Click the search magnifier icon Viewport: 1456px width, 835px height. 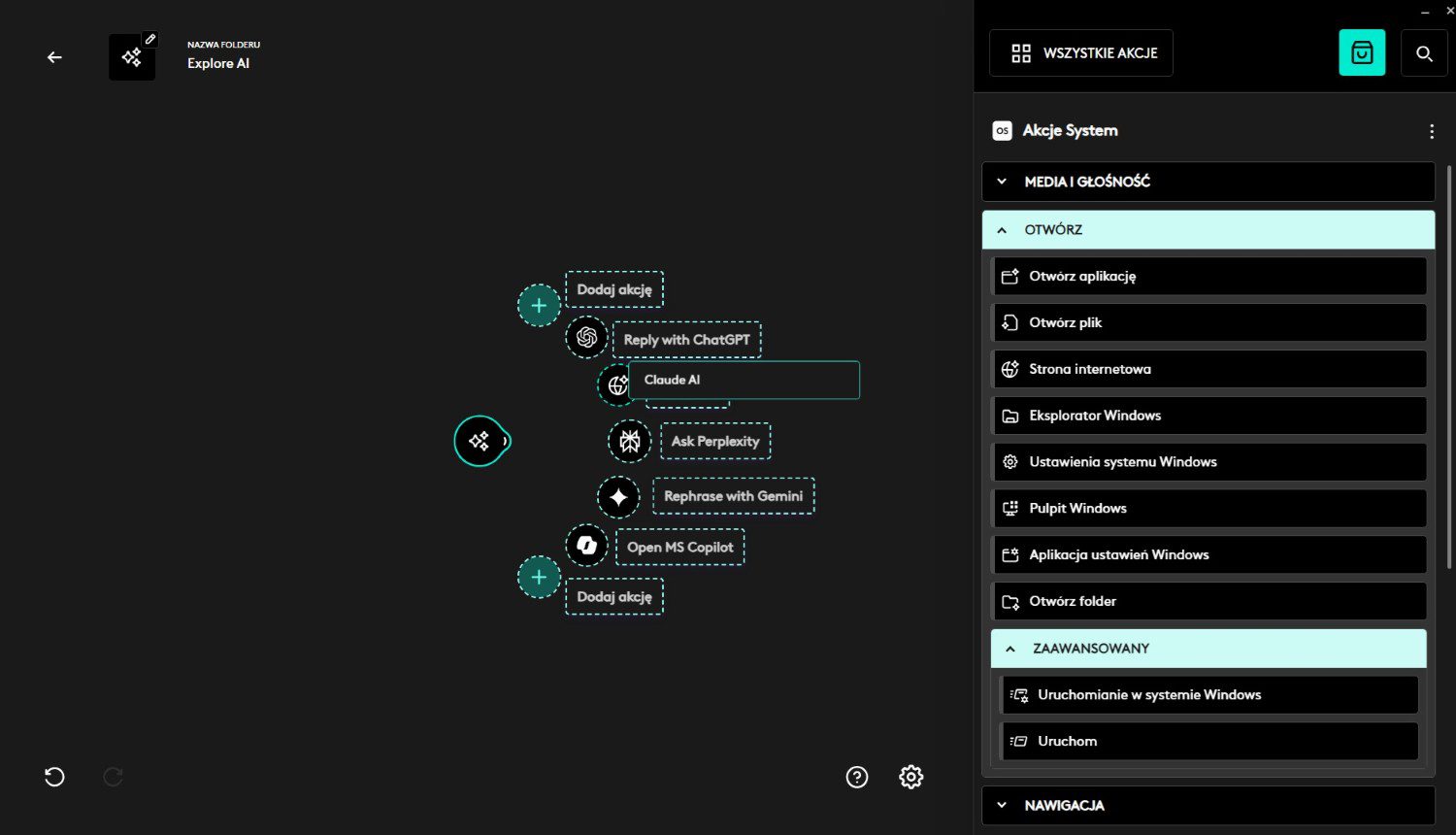click(1424, 53)
